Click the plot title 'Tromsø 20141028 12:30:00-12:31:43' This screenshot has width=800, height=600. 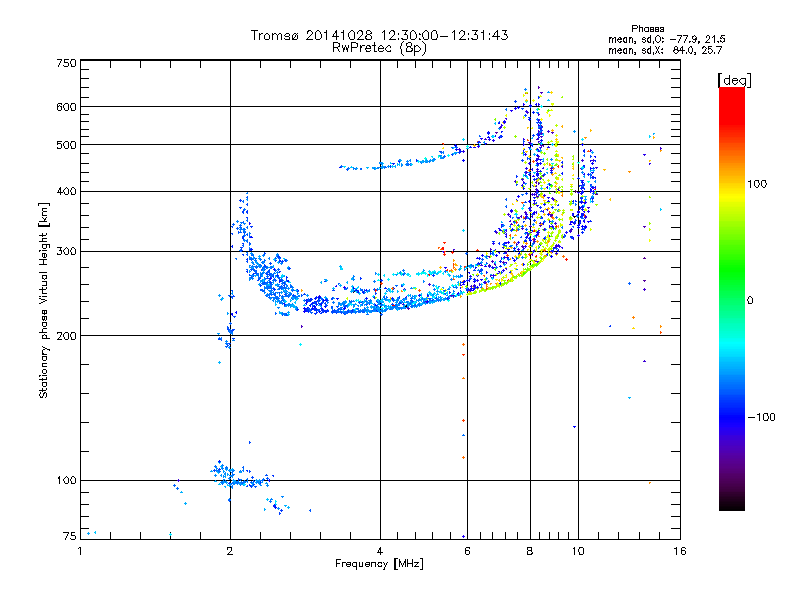point(379,35)
